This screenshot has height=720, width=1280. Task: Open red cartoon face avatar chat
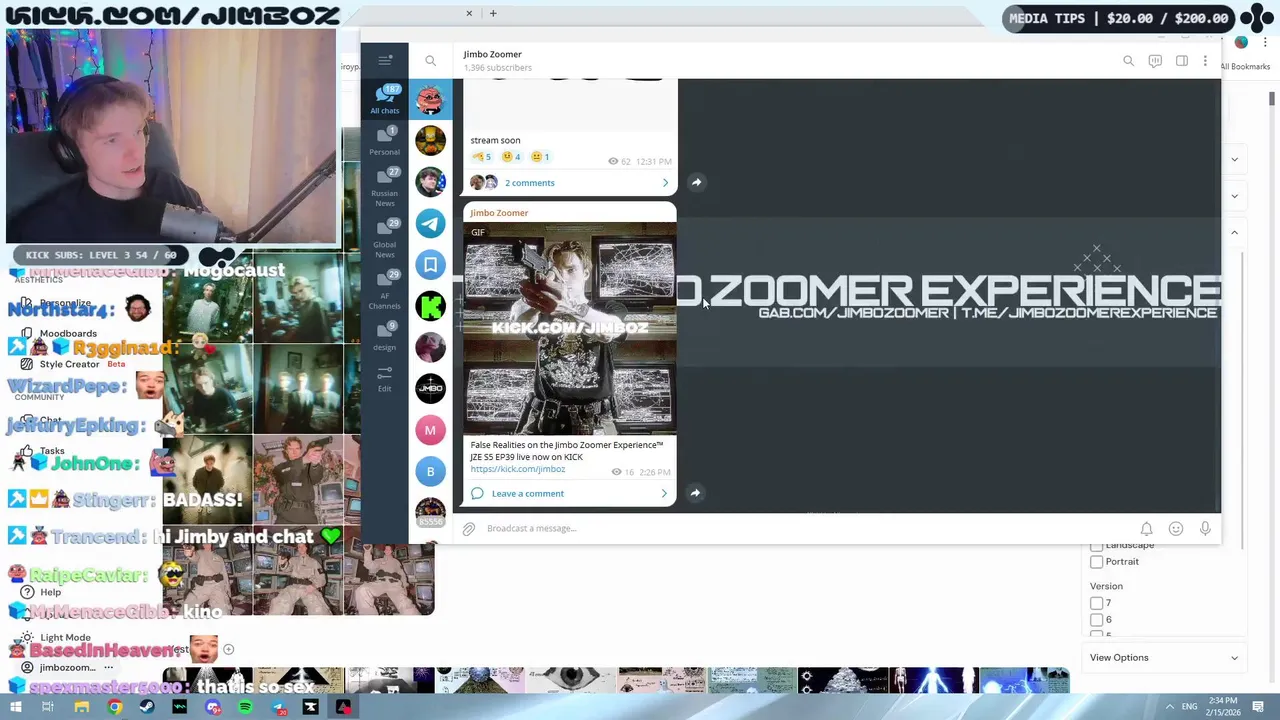pos(430,99)
